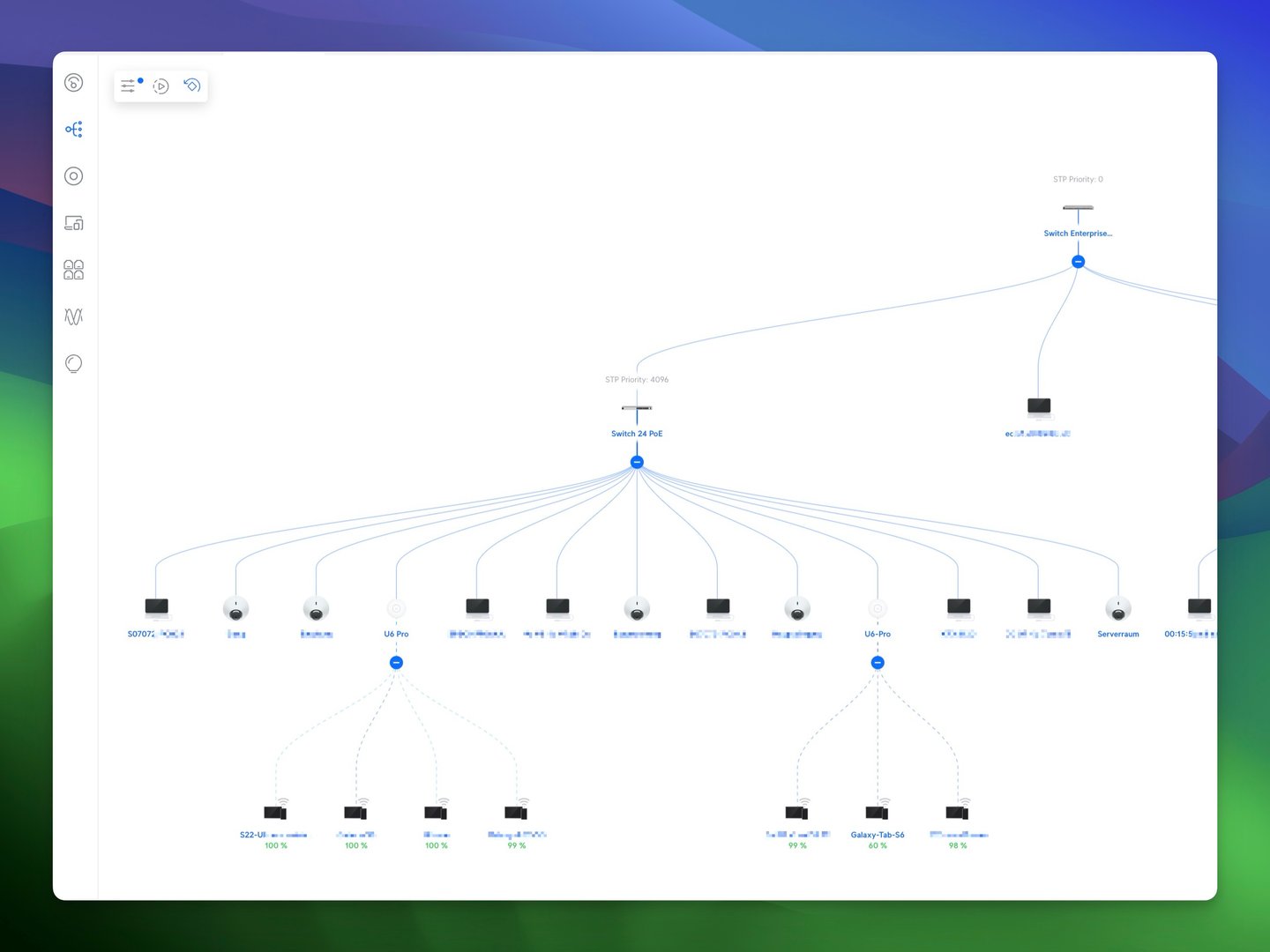The height and width of the screenshot is (952, 1270).
Task: Open the Client Devices sidebar icon
Action: (74, 223)
